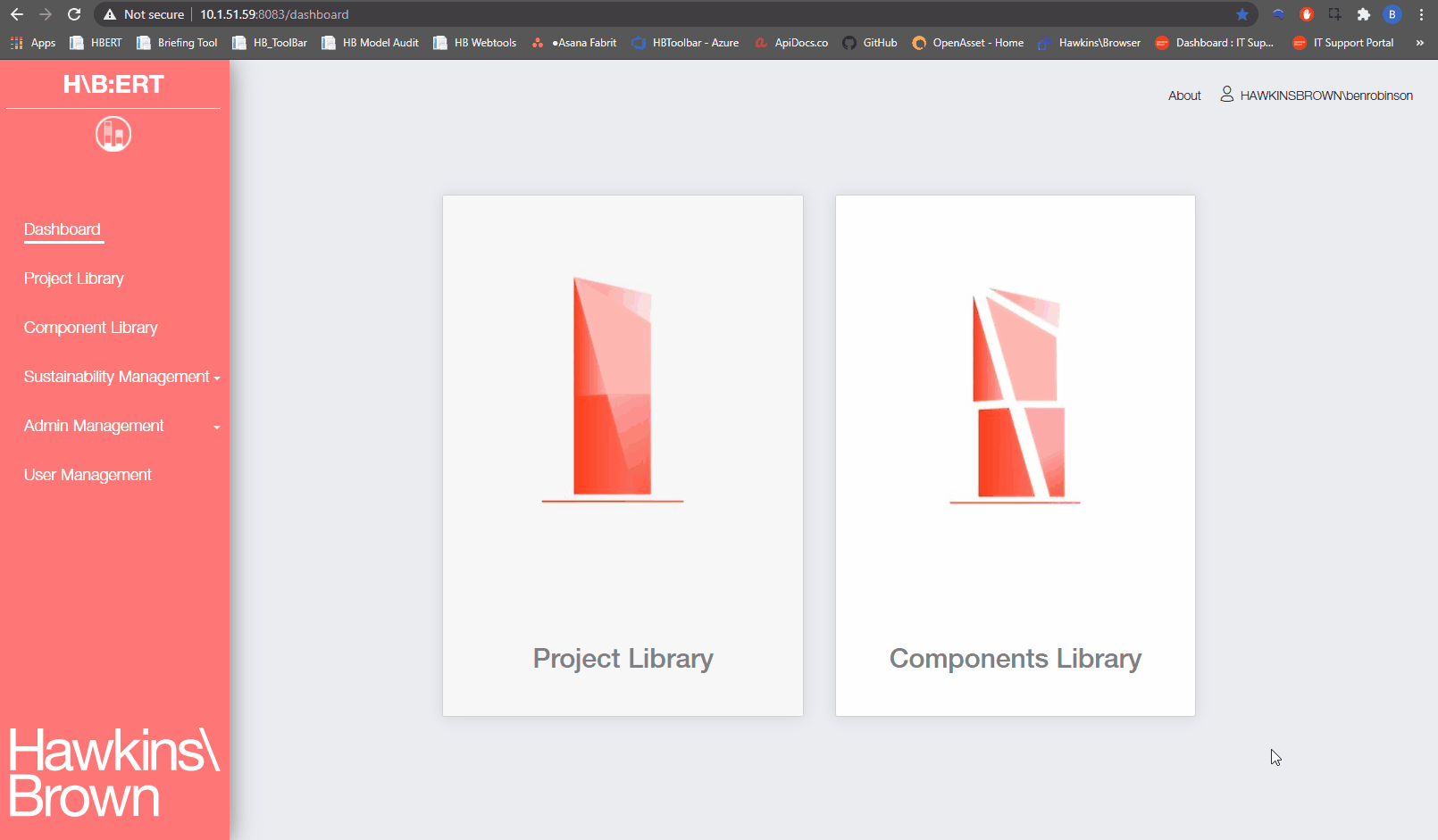1438x840 pixels.
Task: Open the ApiDocs.co bookmark
Action: click(791, 43)
